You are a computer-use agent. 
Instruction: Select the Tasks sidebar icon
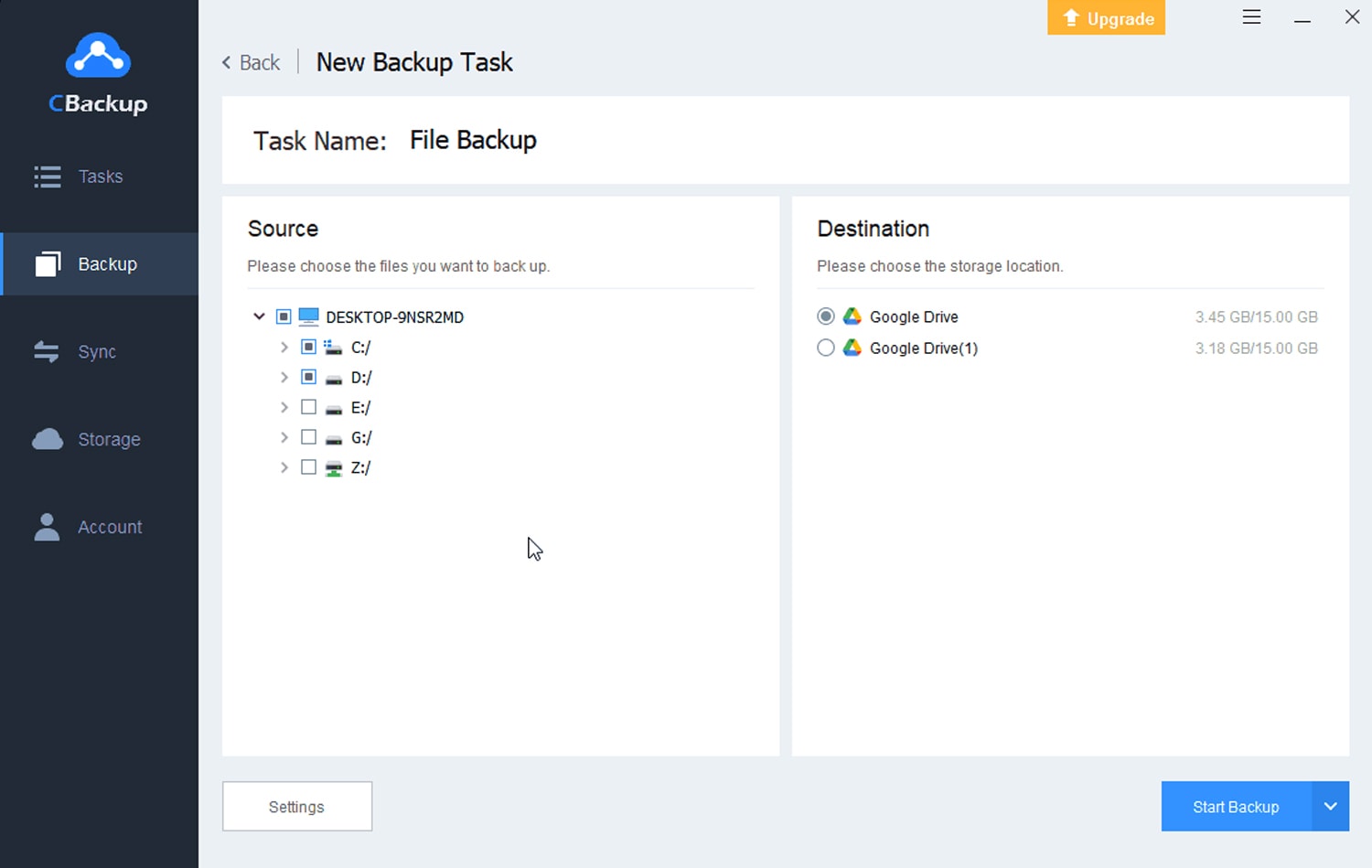(x=47, y=177)
